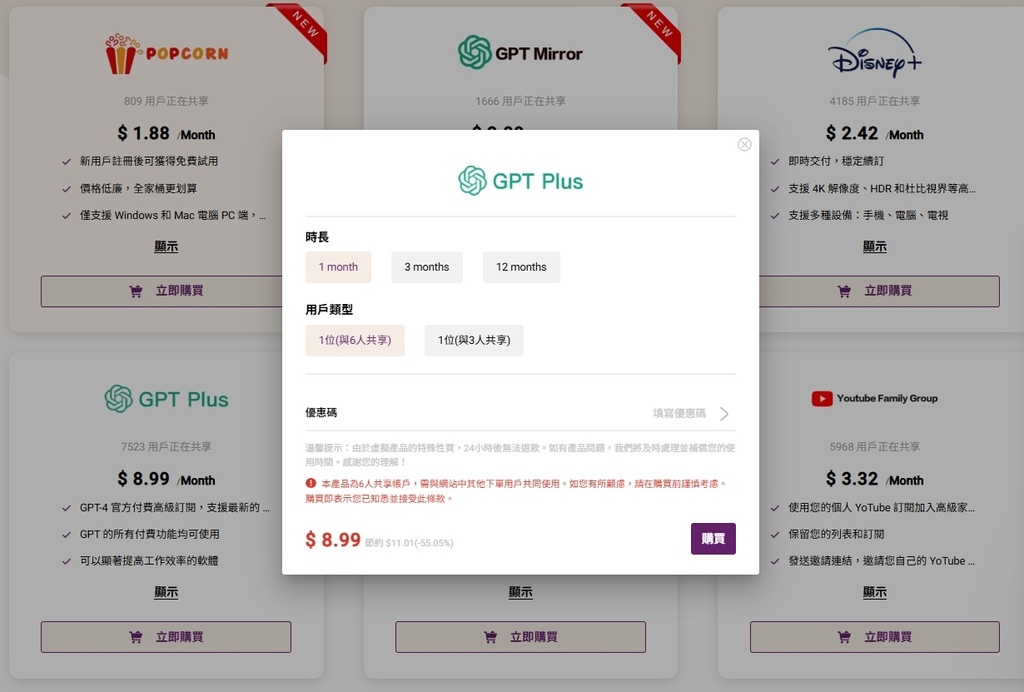The width and height of the screenshot is (1024, 692).
Task: Choose 1位(與3人共享) user type
Action: [x=473, y=340]
